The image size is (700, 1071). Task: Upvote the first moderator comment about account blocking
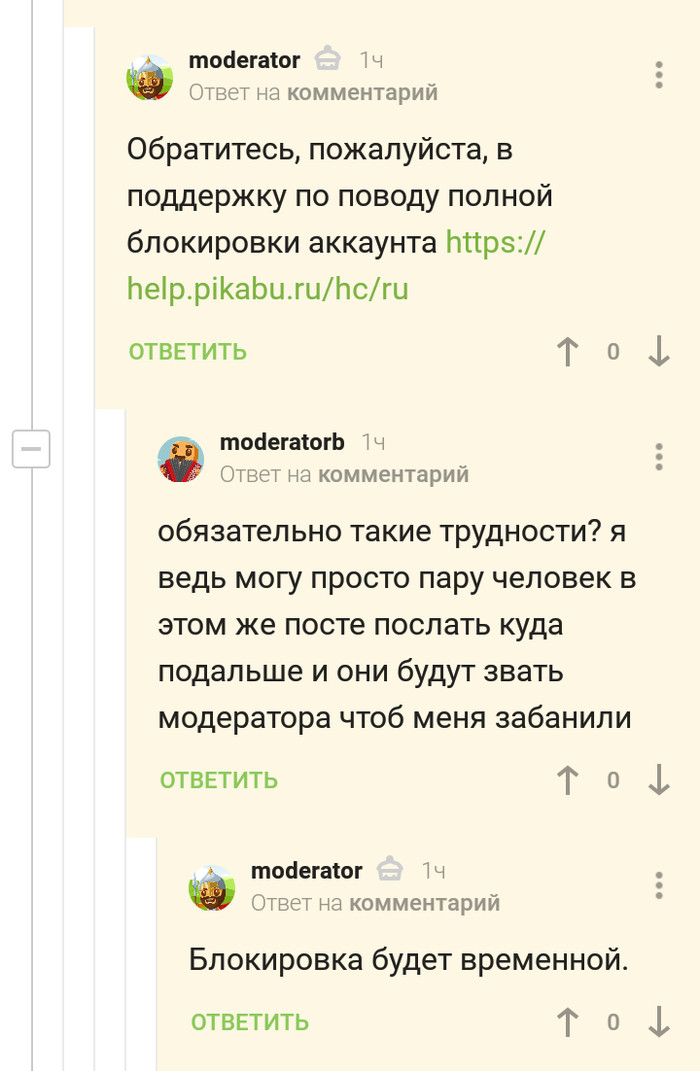568,352
